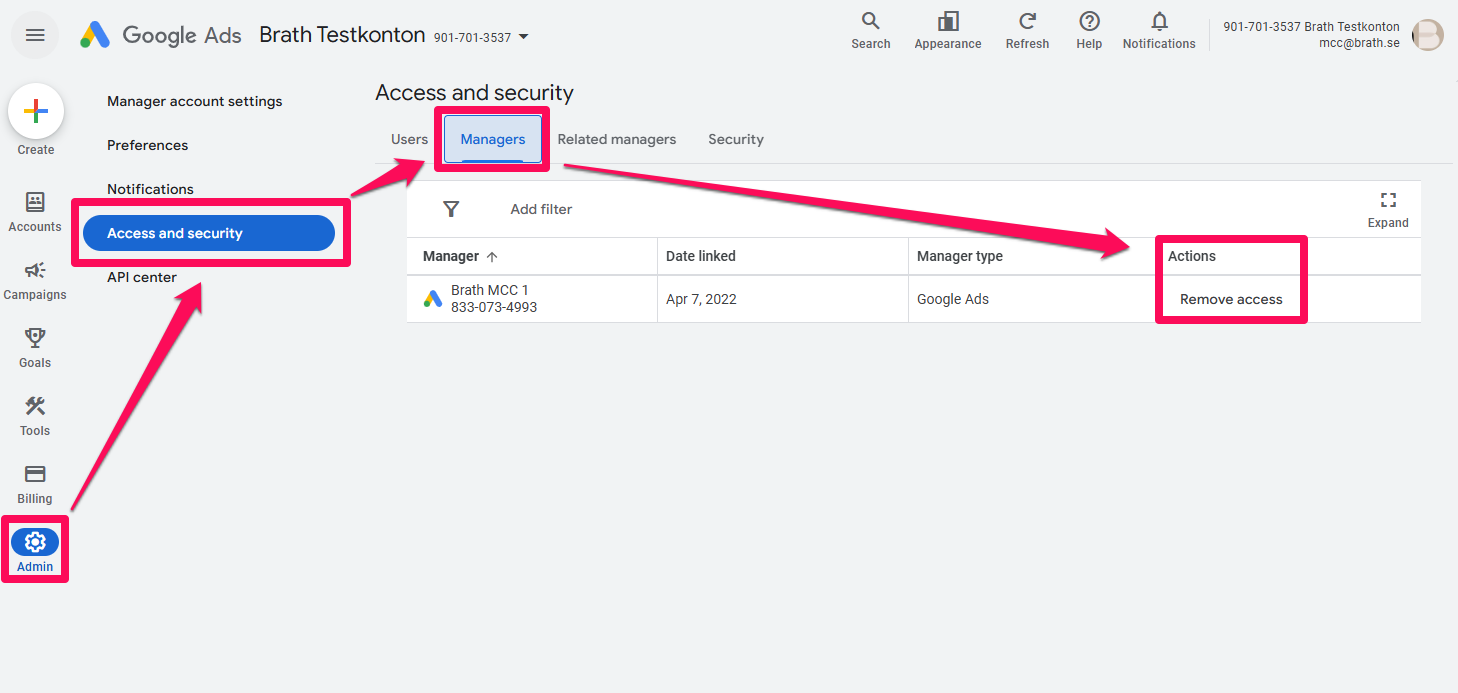1458x693 pixels.
Task: Open Goals in sidebar
Action: 35,348
